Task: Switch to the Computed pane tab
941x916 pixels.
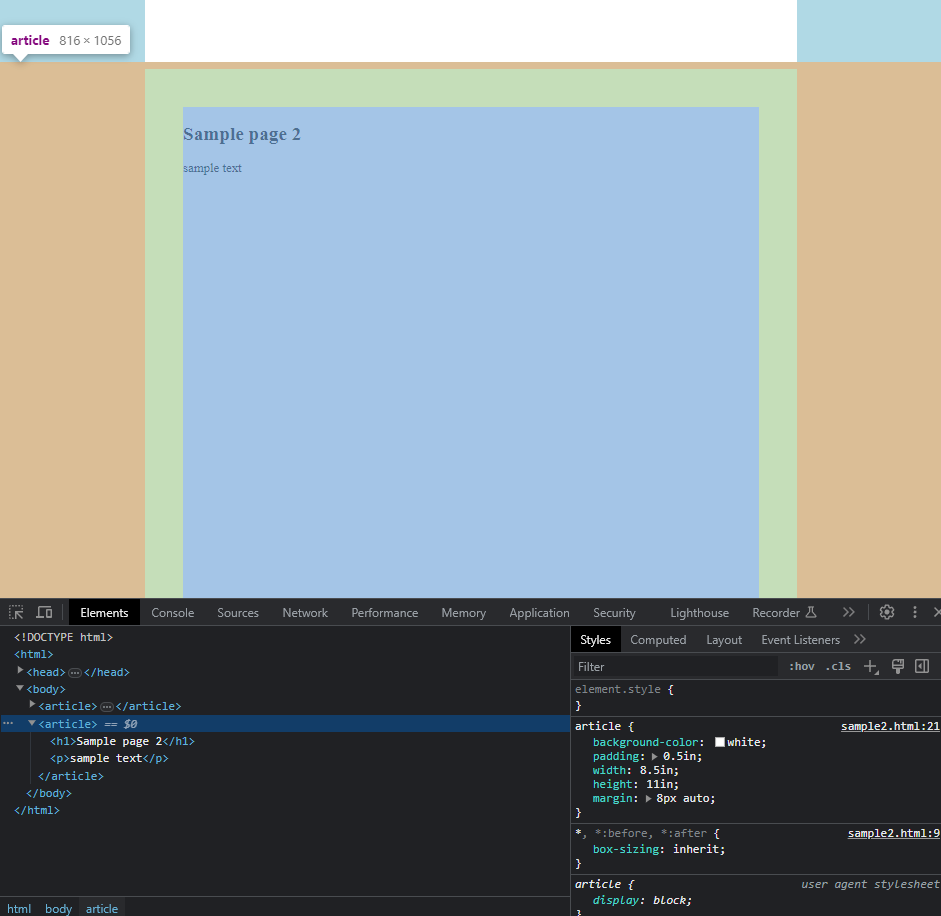Action: tap(658, 640)
